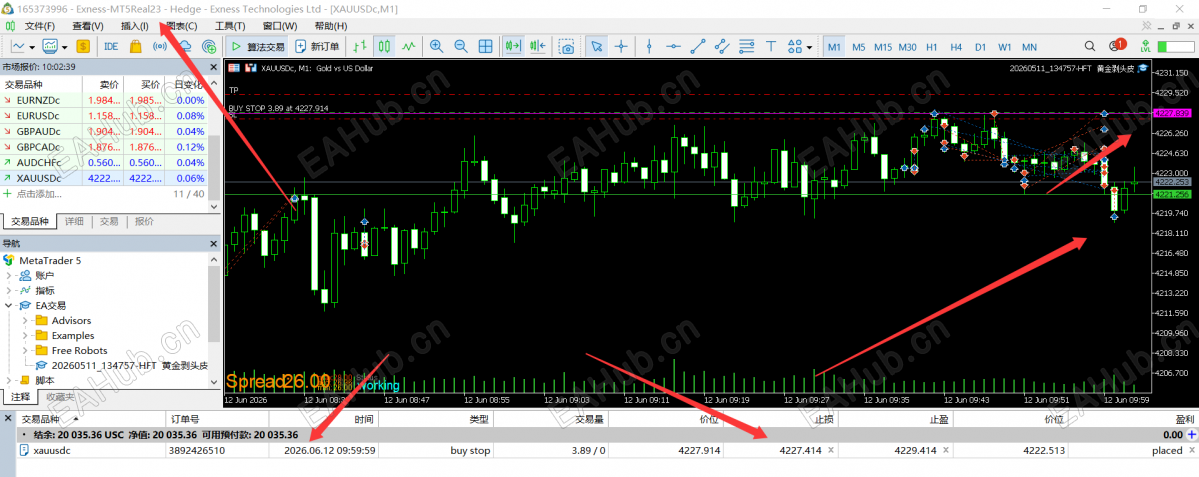
Task: Click the radar plus icon in toolbar
Action: pos(208,46)
